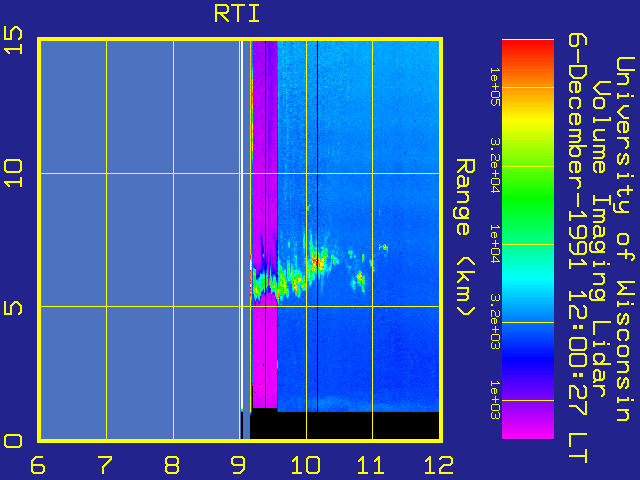Click the 6-December-1991 12:00:27 LT timestamp
The height and width of the screenshot is (480, 640).
click(578, 248)
